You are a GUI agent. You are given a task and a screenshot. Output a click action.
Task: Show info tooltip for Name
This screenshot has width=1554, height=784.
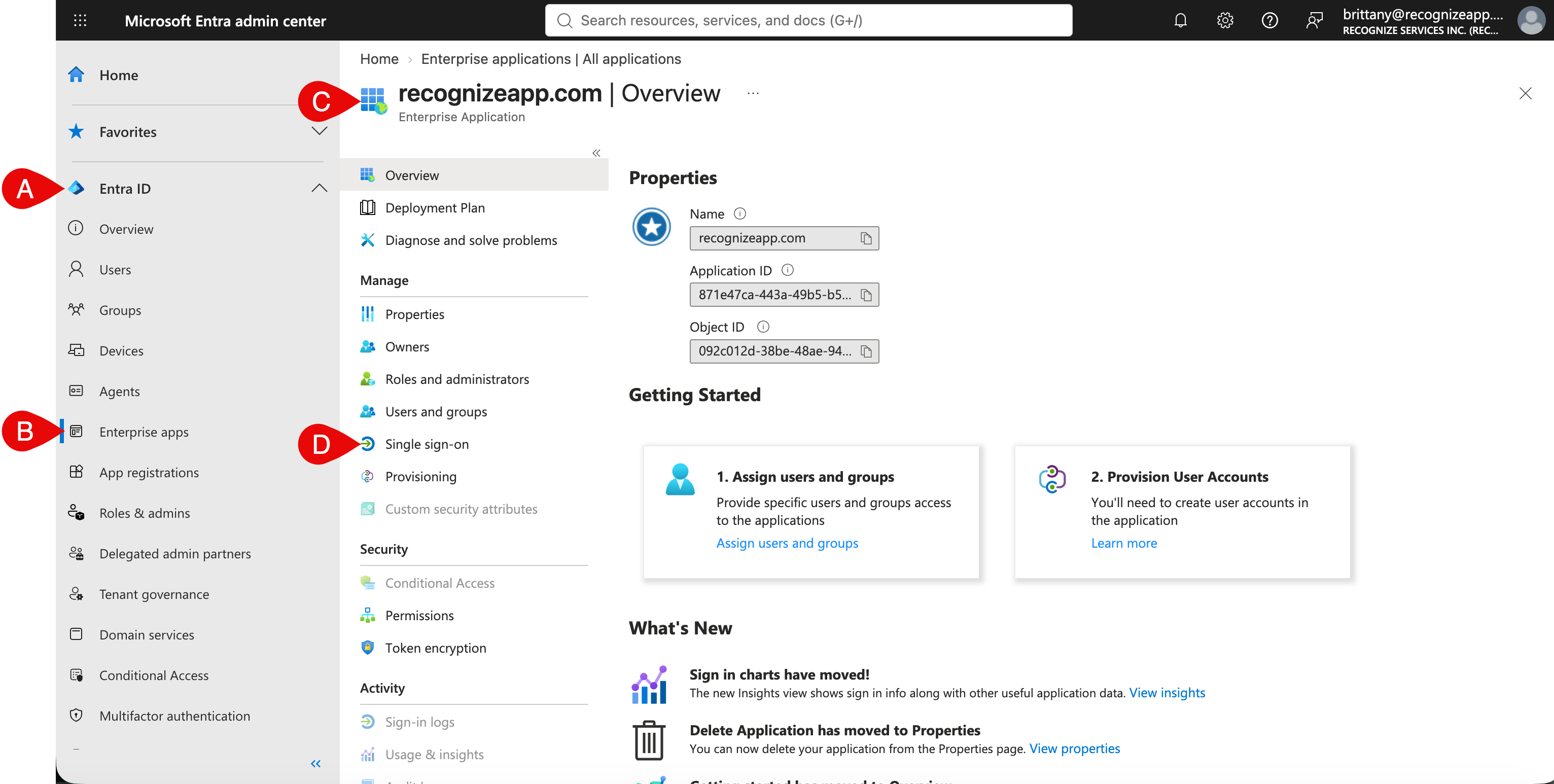tap(739, 213)
